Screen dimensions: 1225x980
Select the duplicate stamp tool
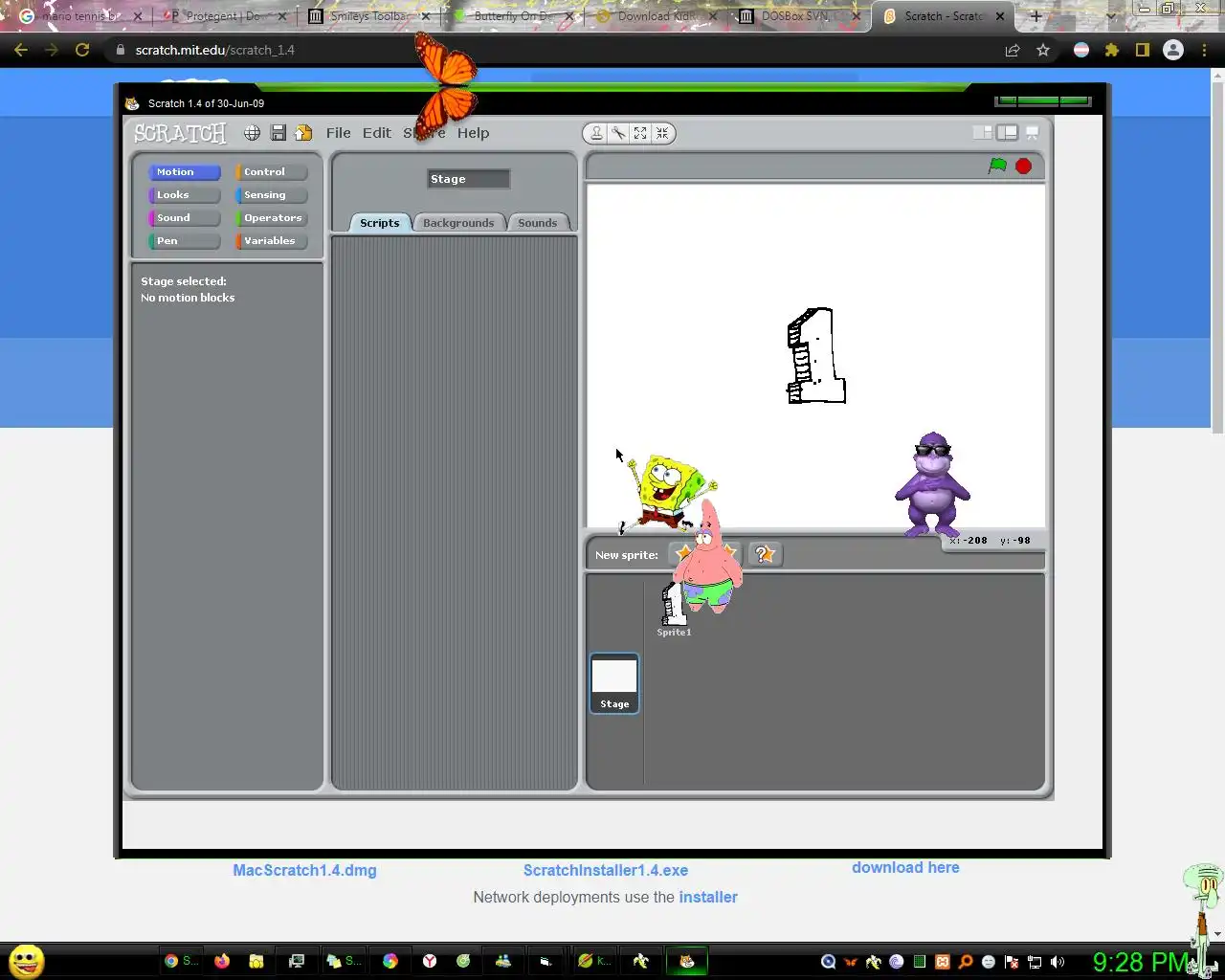pyautogui.click(x=596, y=133)
